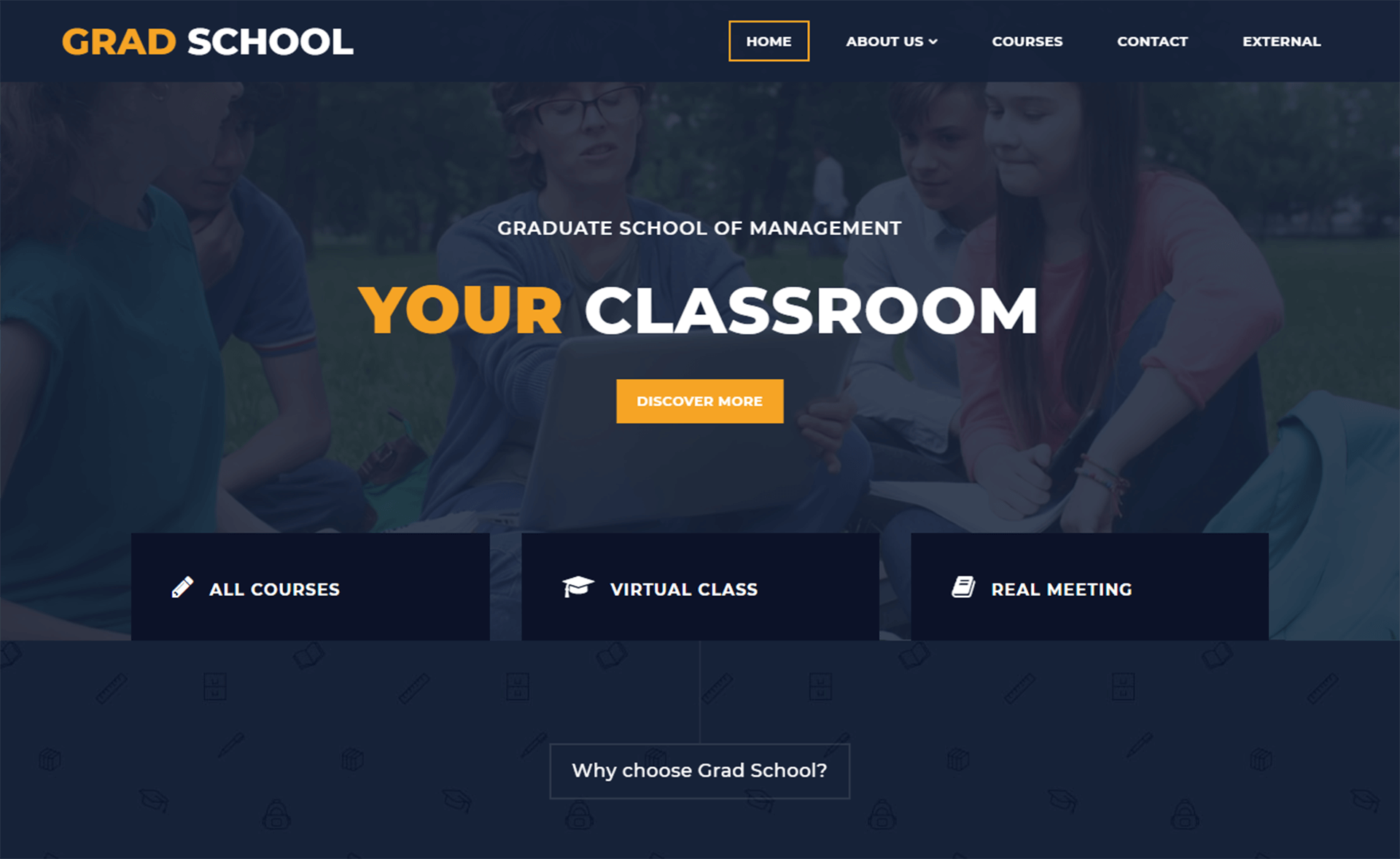Select the Home menu item

pyautogui.click(x=770, y=41)
